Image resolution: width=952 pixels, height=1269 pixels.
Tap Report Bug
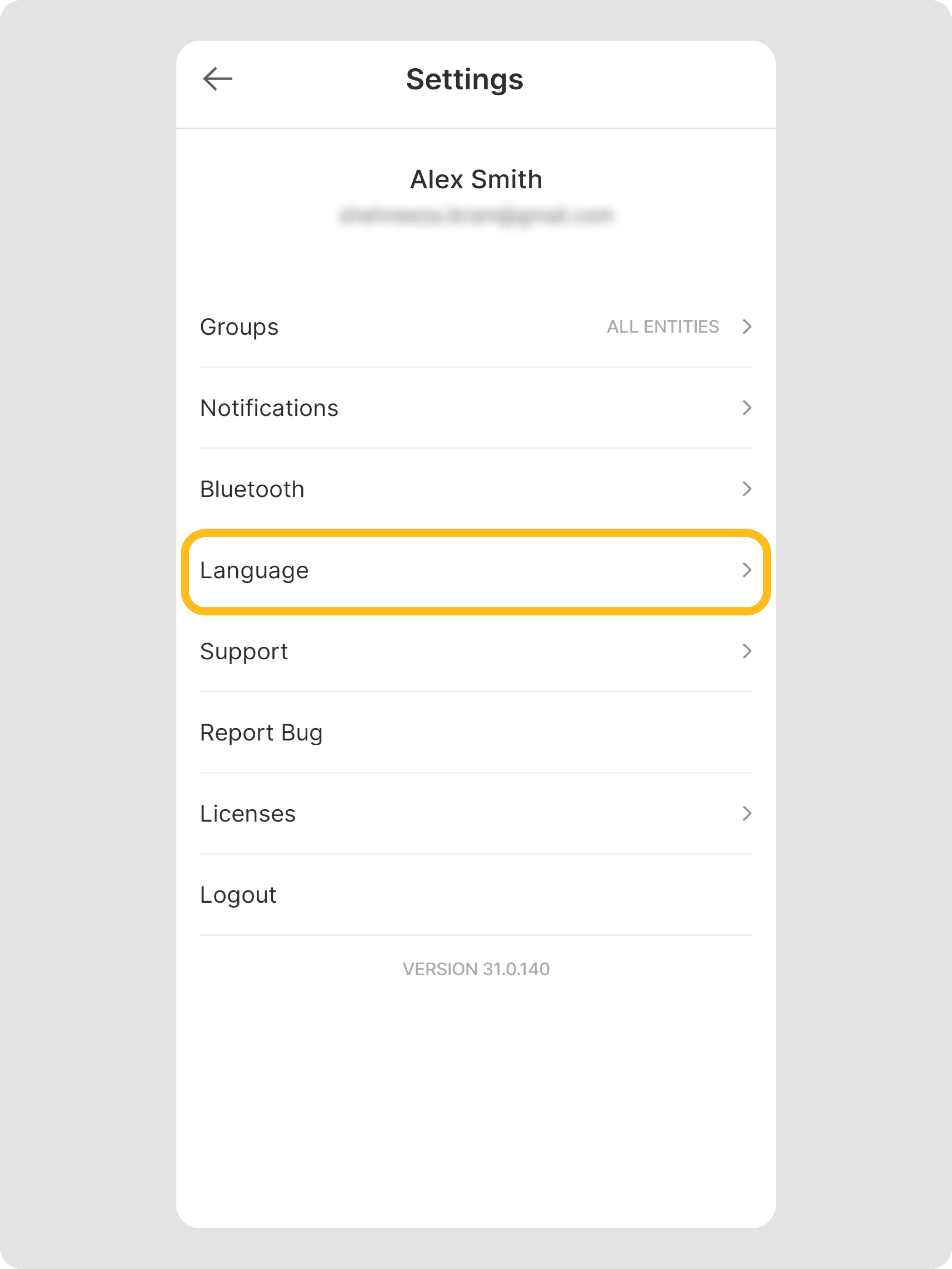point(261,733)
